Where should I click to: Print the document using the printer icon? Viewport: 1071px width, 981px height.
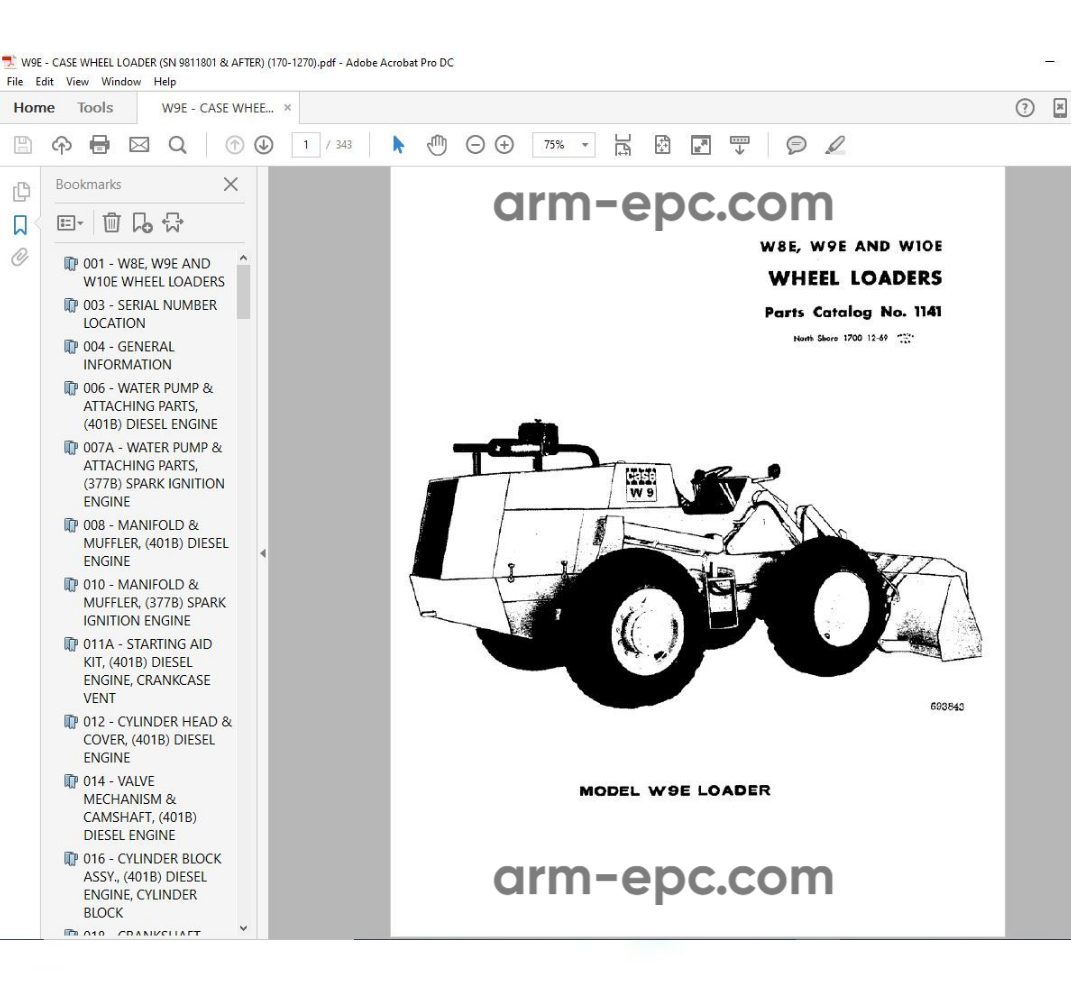100,145
